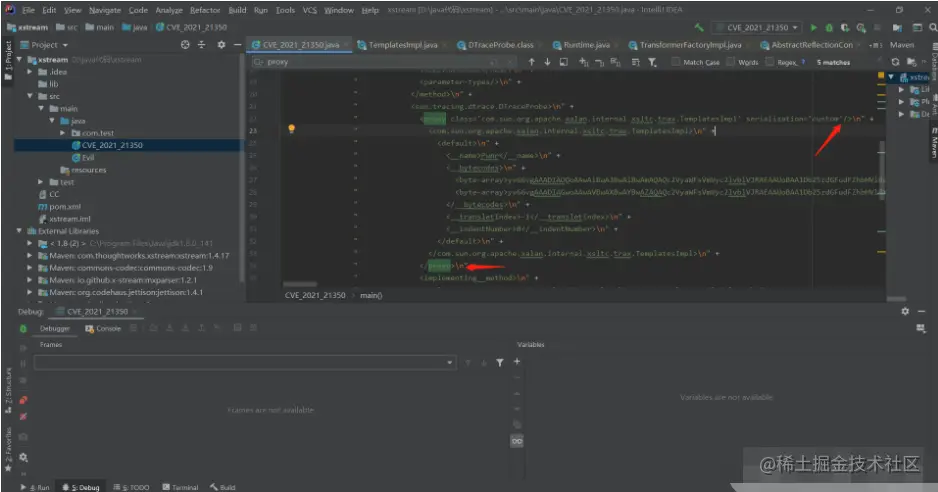The width and height of the screenshot is (938, 492).
Task: Open the 4: Run tool window
Action: click(x=35, y=487)
